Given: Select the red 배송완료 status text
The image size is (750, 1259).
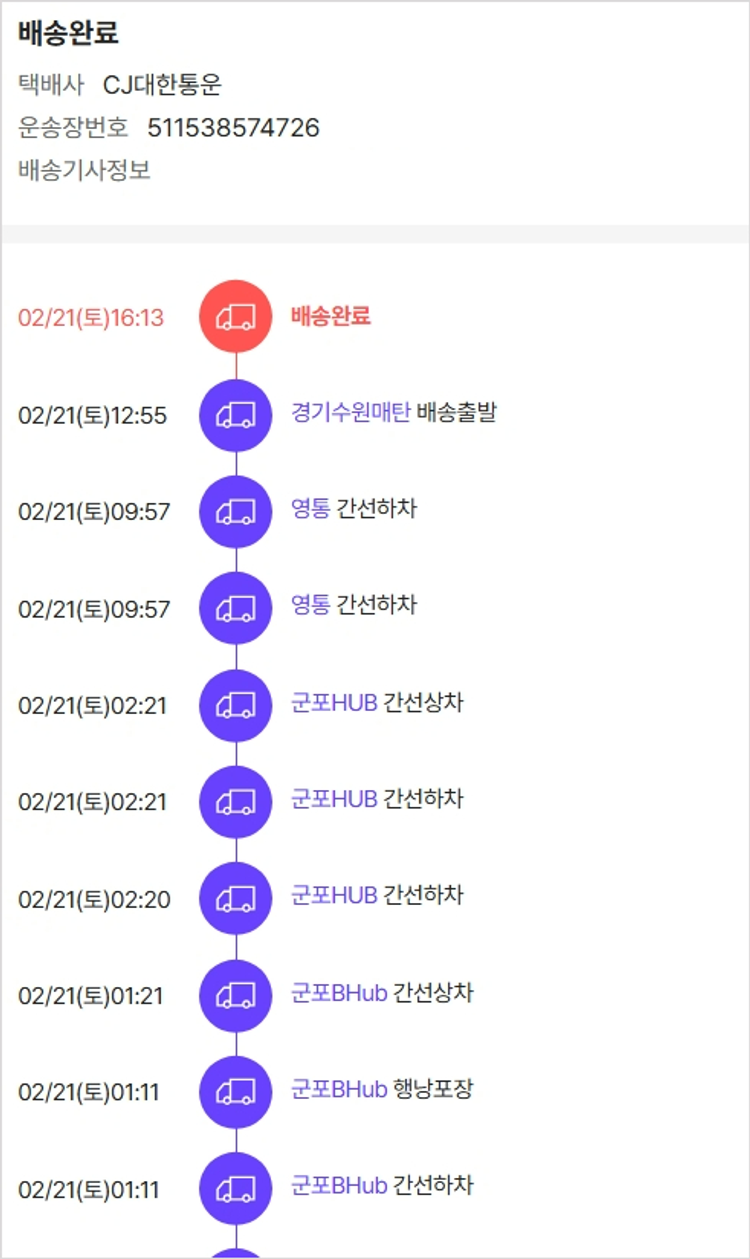Looking at the screenshot, I should click(331, 316).
